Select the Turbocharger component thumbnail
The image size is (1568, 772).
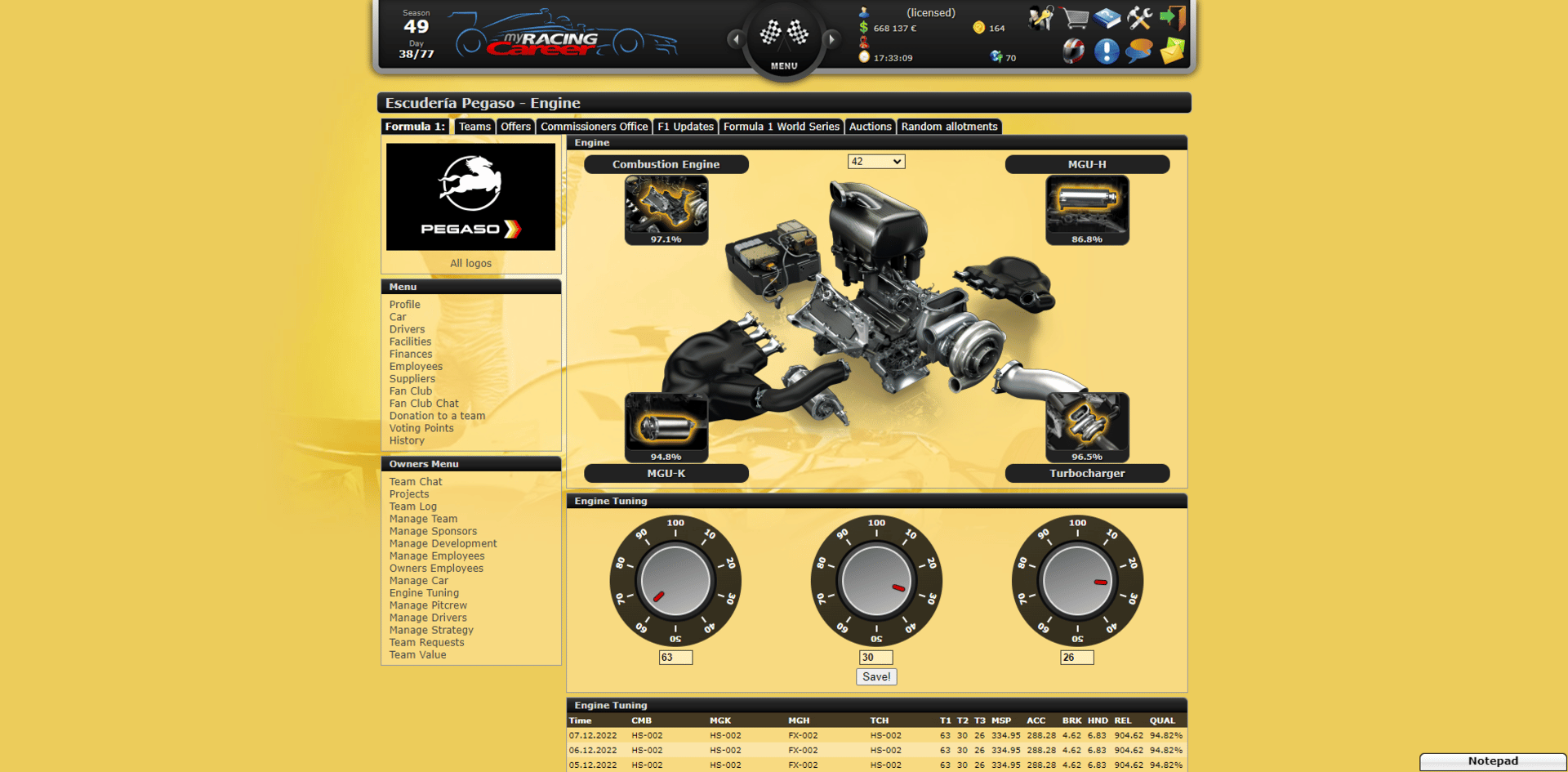(1087, 427)
